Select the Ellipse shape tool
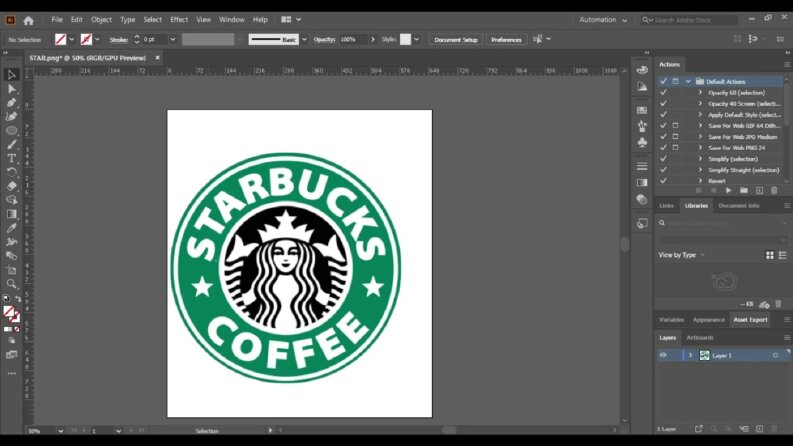The height and width of the screenshot is (446, 793). tap(11, 130)
